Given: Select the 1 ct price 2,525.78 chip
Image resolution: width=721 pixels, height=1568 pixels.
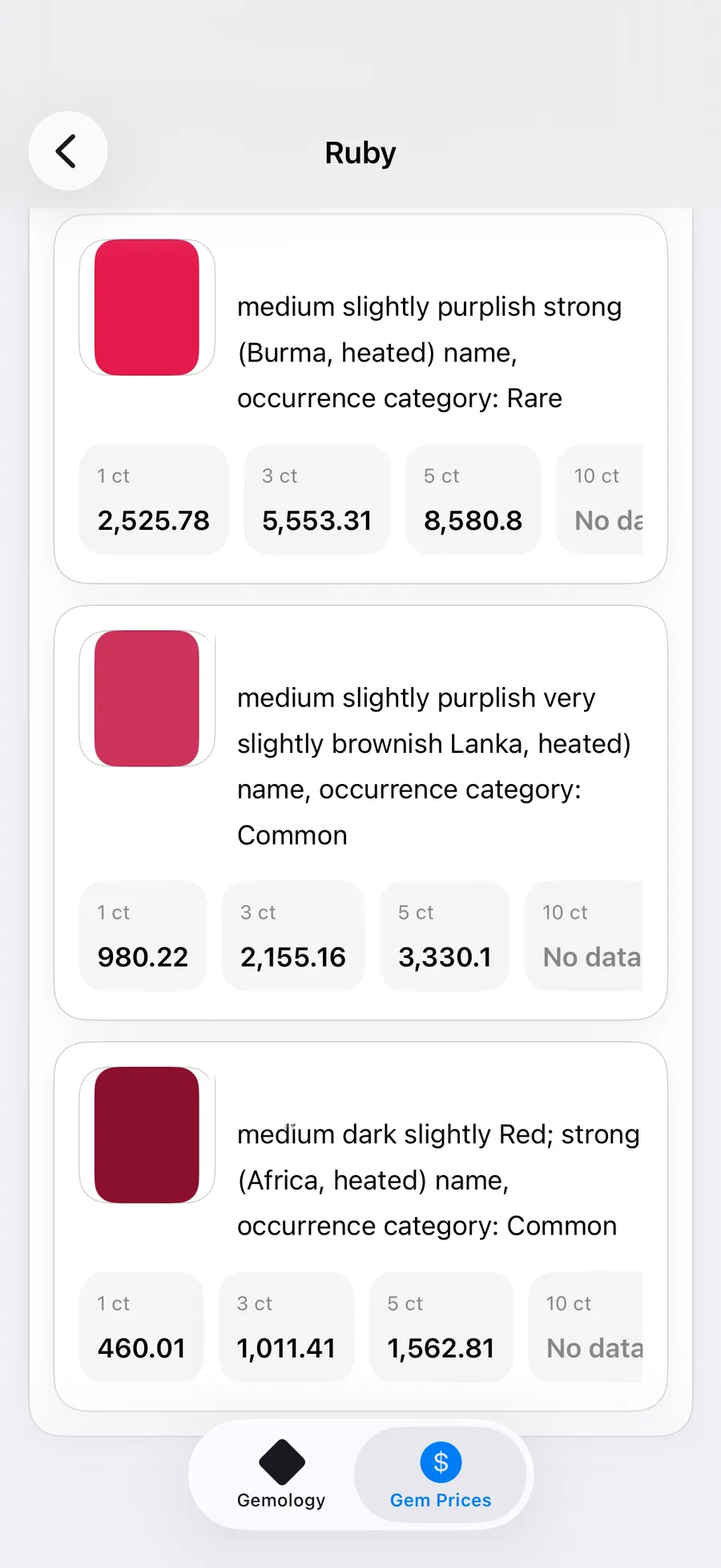Looking at the screenshot, I should tap(154, 499).
